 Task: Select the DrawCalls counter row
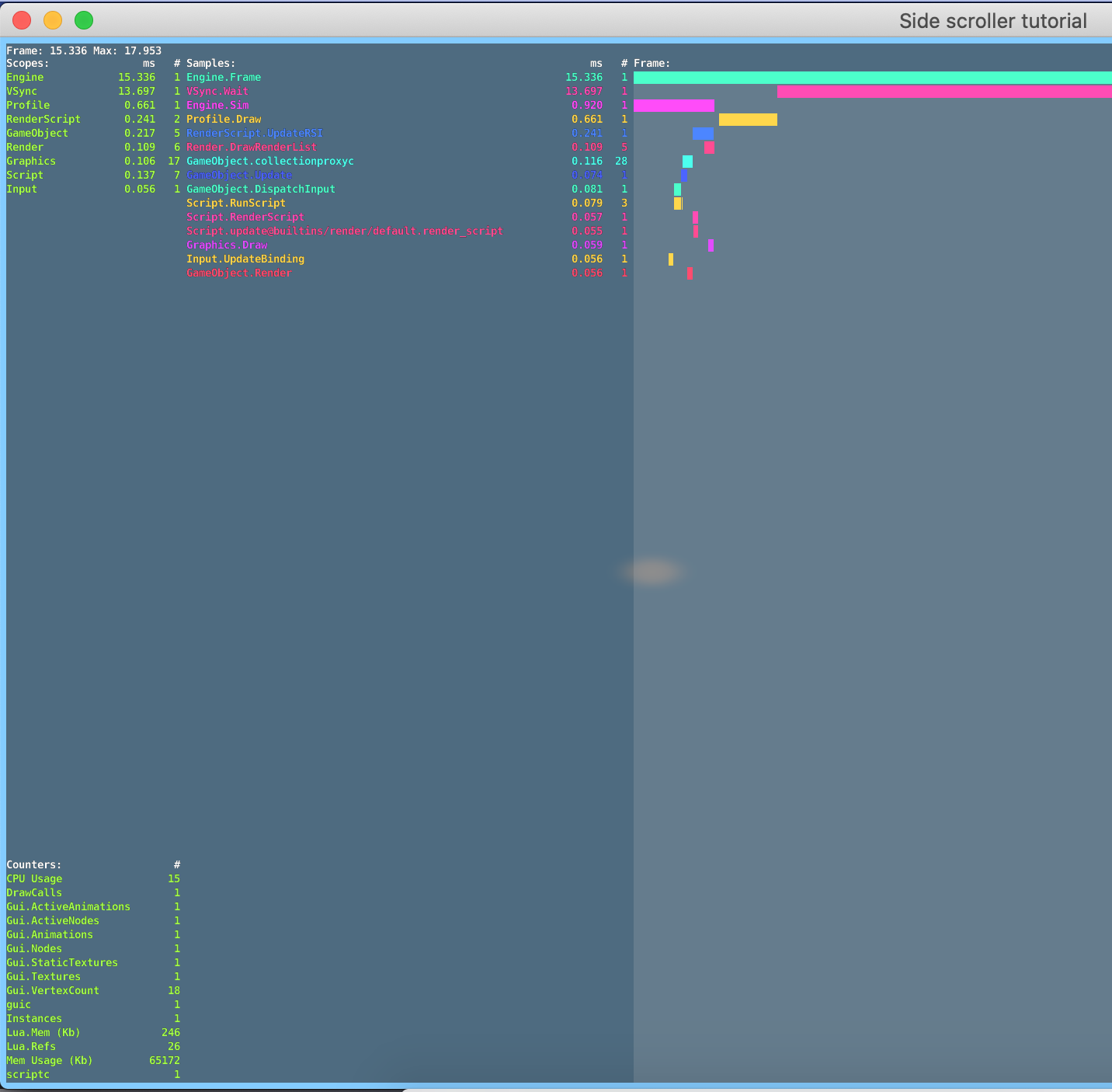tap(34, 892)
